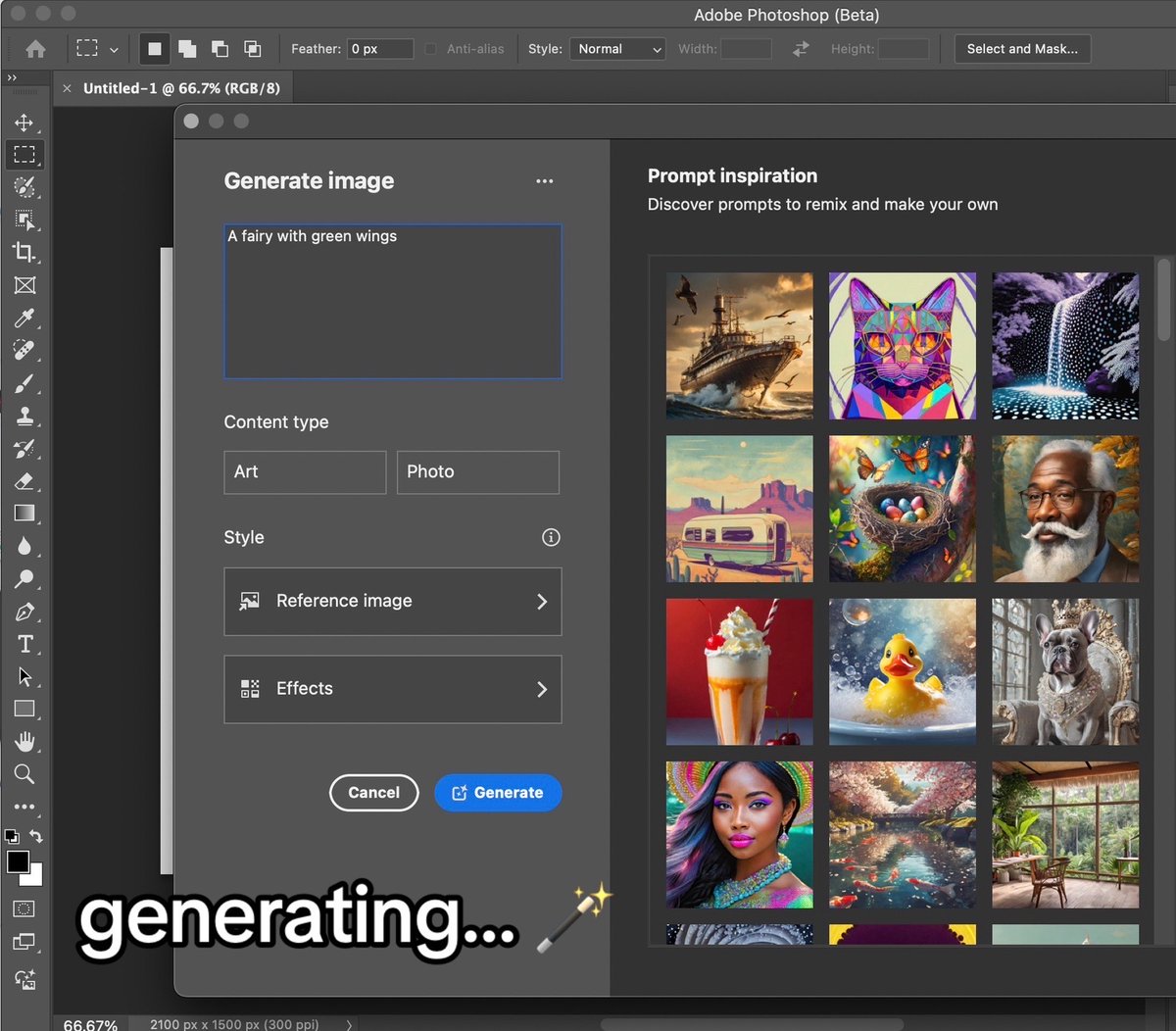Toggle the Anti-alias checkbox
Image resolution: width=1176 pixels, height=1031 pixels.
click(430, 49)
